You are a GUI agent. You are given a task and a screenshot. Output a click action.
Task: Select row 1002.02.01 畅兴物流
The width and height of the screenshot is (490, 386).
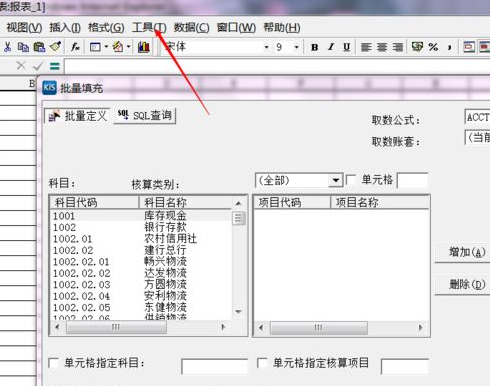(141, 262)
